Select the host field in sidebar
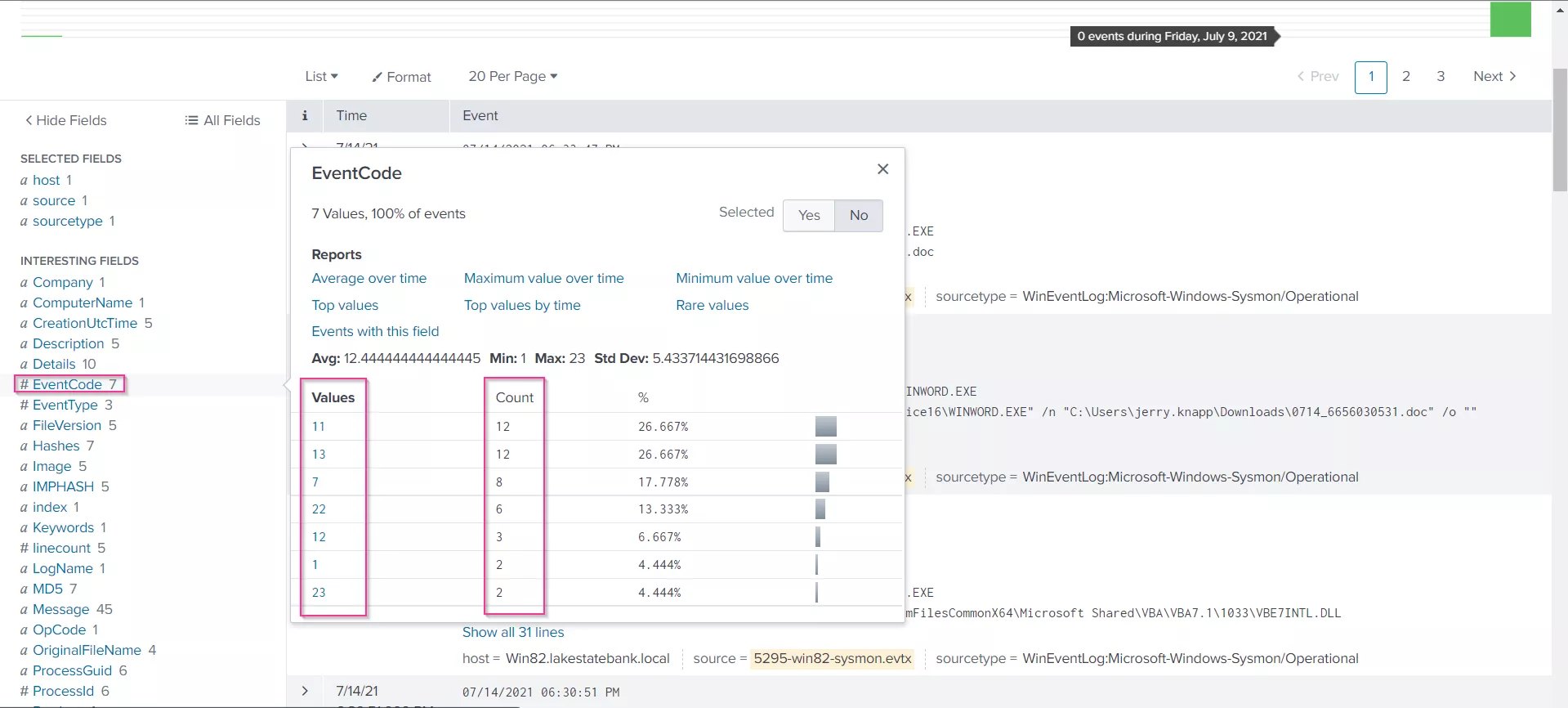 (x=46, y=180)
